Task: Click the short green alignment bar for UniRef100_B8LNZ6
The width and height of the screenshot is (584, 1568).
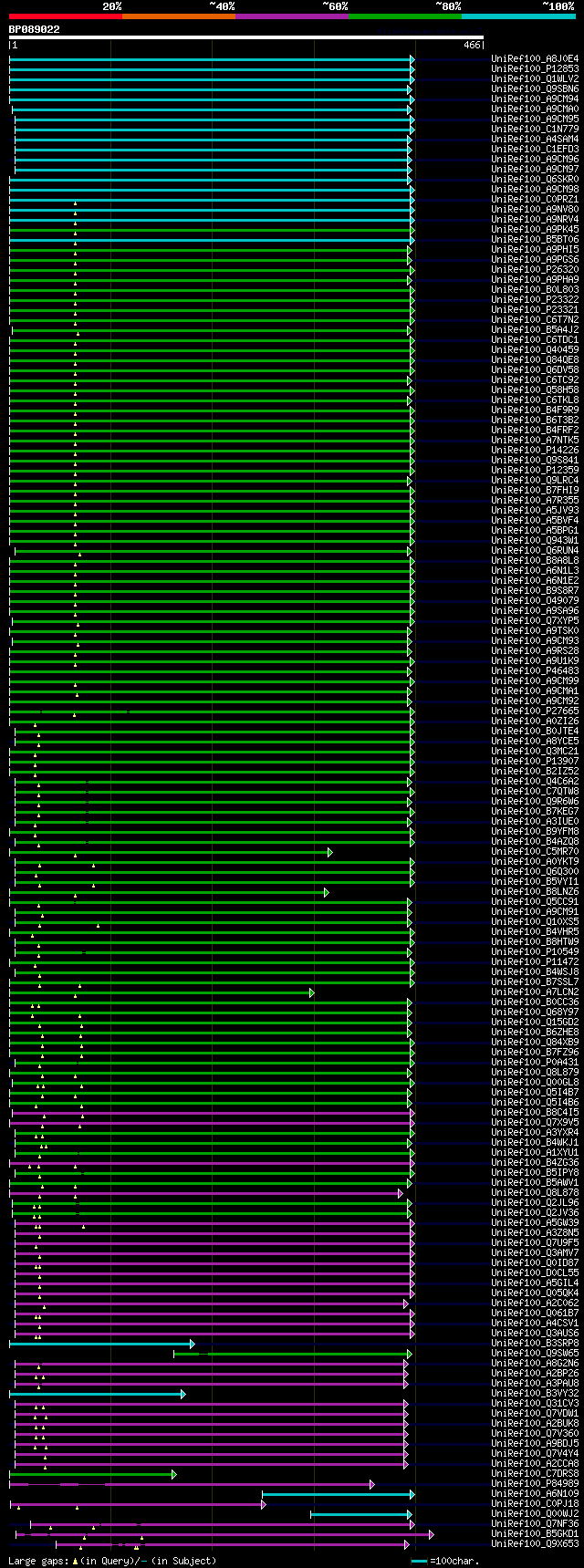Action: (169, 892)
